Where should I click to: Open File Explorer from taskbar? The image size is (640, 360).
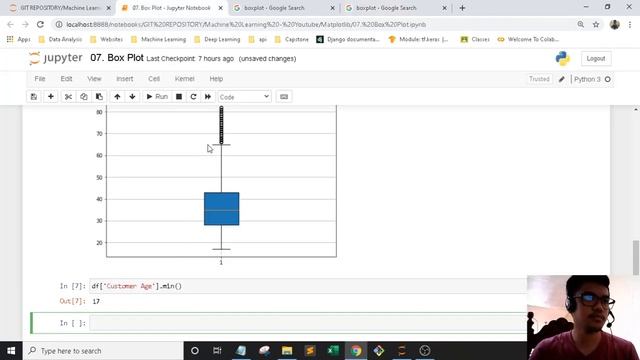coord(287,351)
